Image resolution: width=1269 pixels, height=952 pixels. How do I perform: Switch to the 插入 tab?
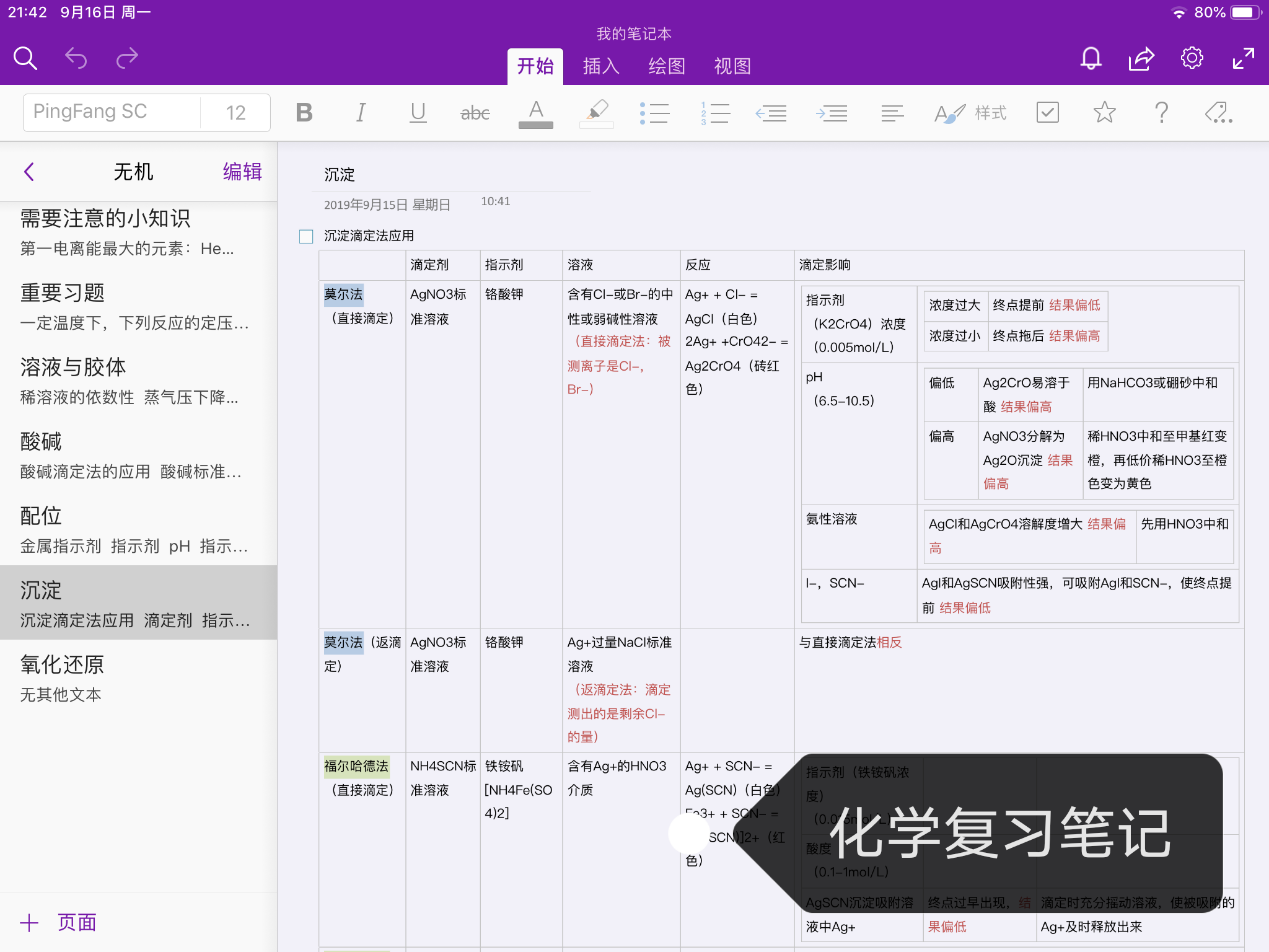(601, 66)
